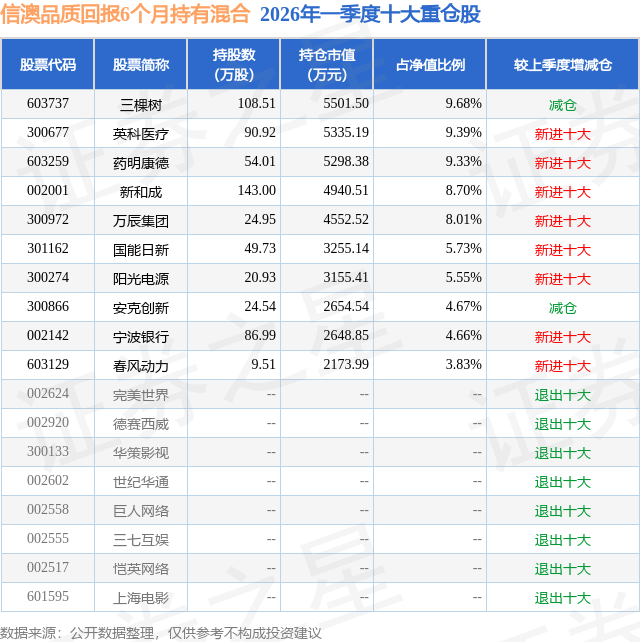Click stock name 世纪华通
Viewport: 640px width, 642px height.
point(141,482)
